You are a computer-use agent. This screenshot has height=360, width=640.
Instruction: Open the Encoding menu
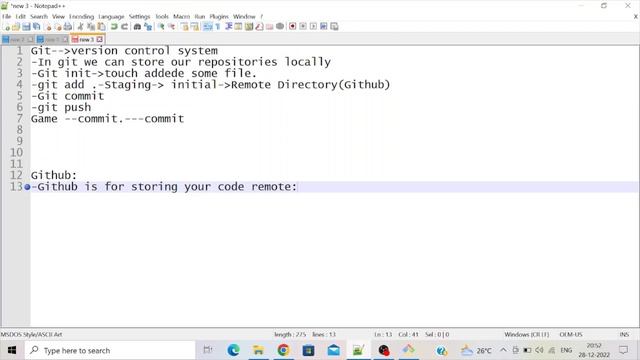coord(81,16)
